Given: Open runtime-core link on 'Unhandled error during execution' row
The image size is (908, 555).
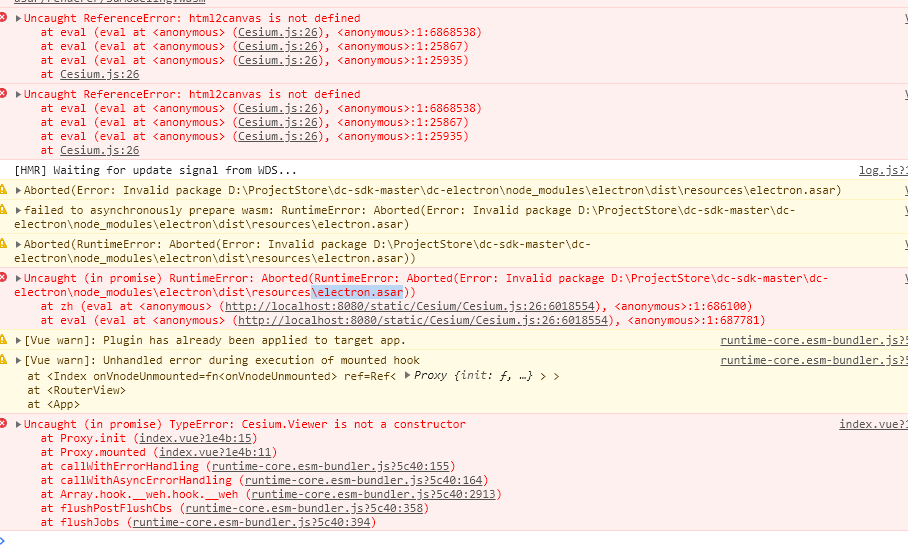Looking at the screenshot, I should tap(814, 360).
